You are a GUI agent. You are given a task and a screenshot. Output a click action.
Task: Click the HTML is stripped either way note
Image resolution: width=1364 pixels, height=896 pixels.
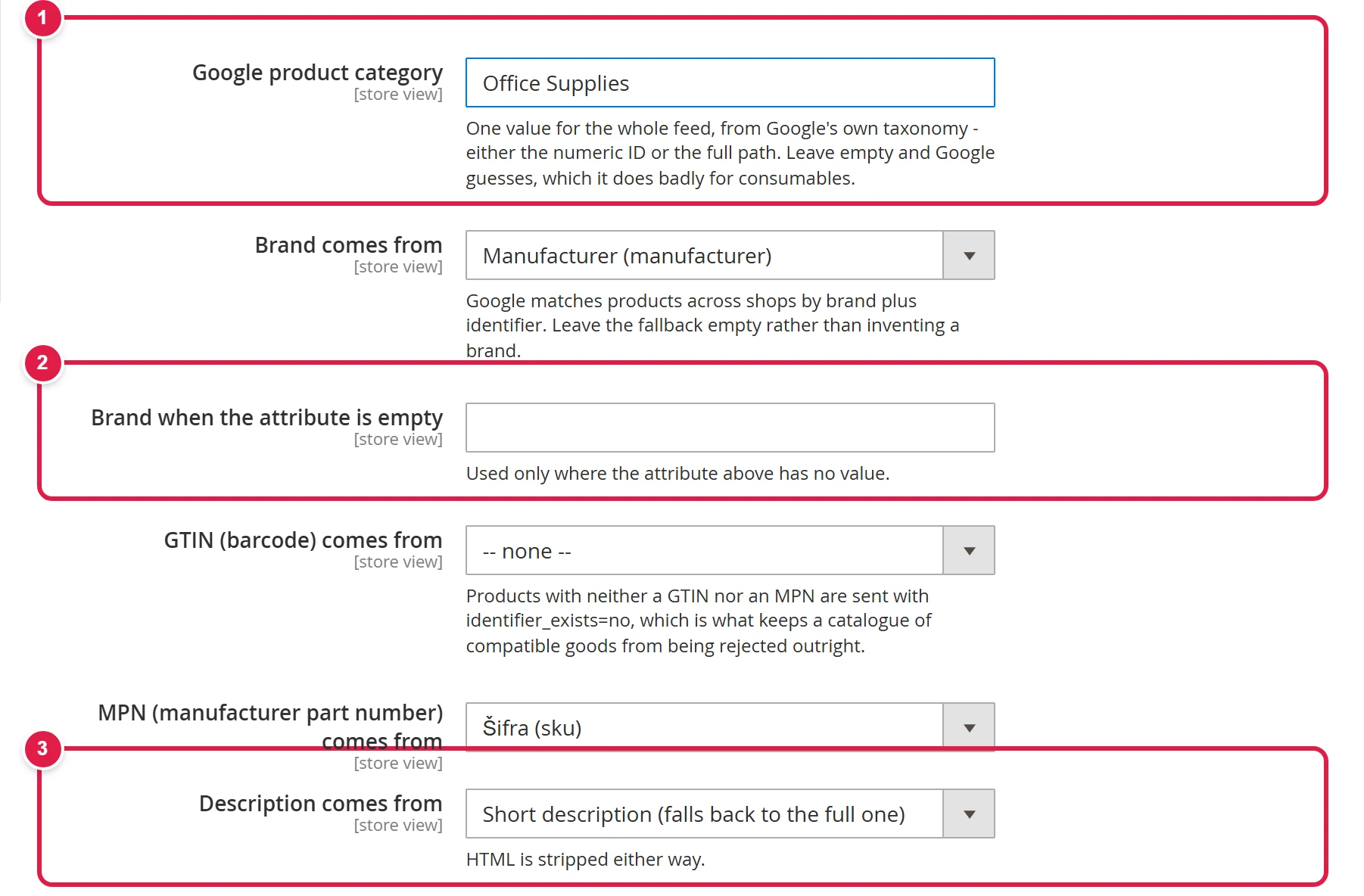(x=585, y=860)
